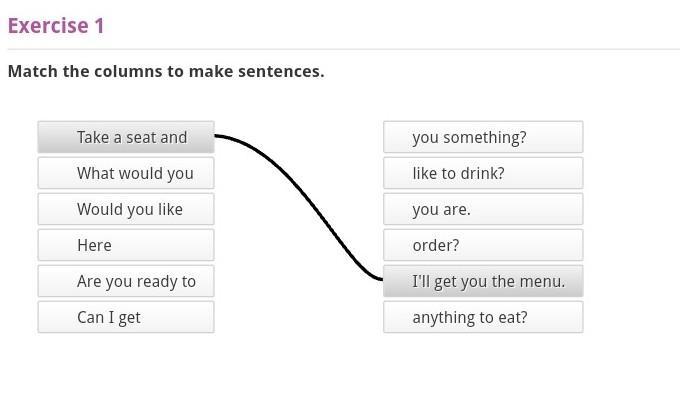Select the 'you something?' ending box
This screenshot has height=416, width=680.
click(x=483, y=137)
